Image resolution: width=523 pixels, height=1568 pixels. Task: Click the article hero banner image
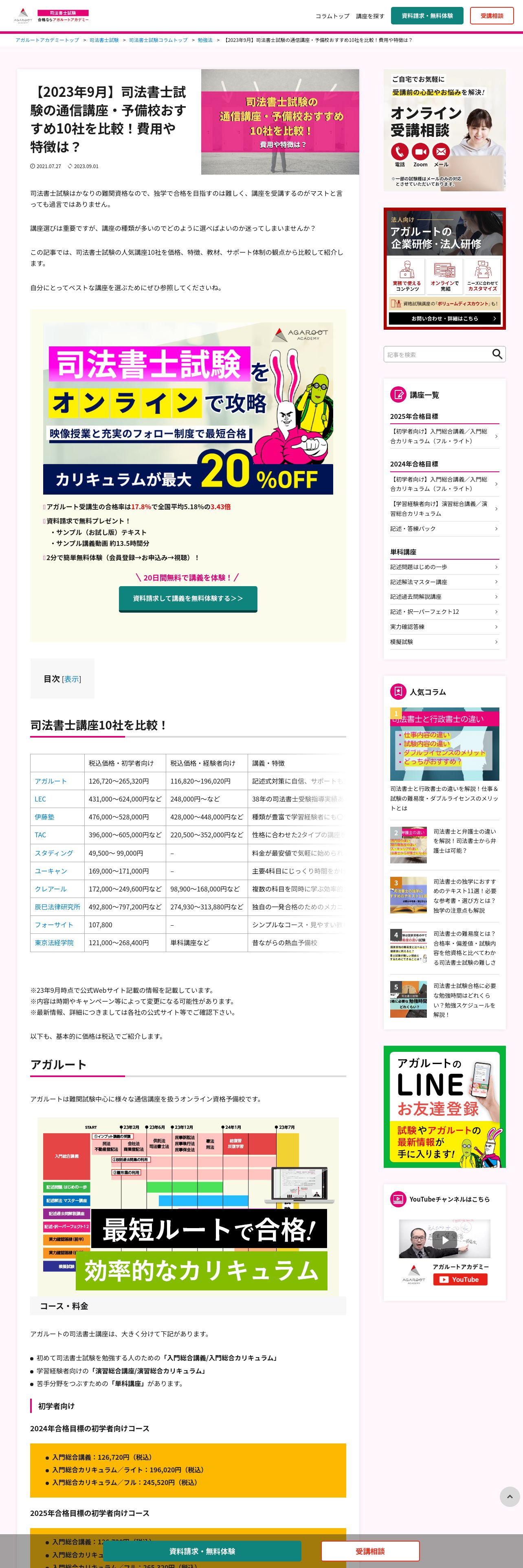coord(280,122)
